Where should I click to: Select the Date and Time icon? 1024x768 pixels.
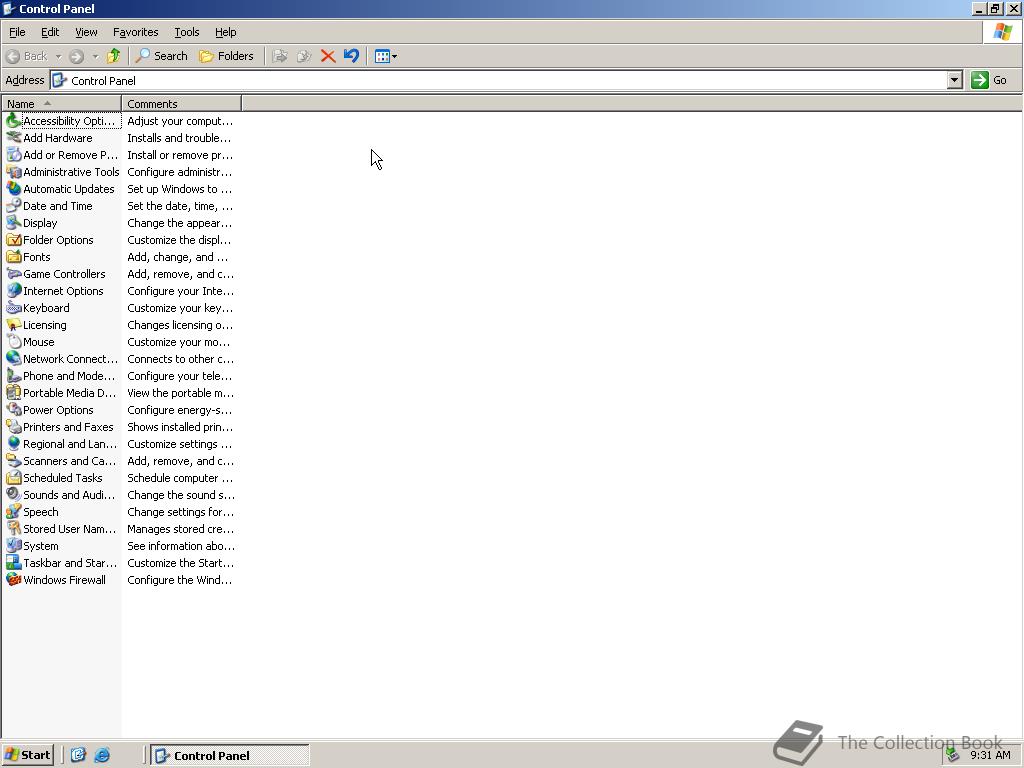(13, 206)
